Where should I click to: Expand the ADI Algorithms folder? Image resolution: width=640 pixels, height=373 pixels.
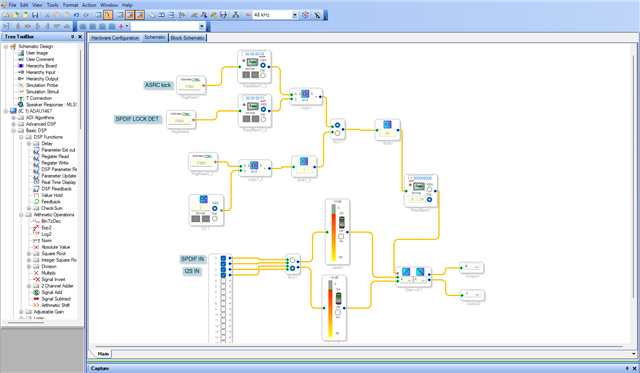13,118
